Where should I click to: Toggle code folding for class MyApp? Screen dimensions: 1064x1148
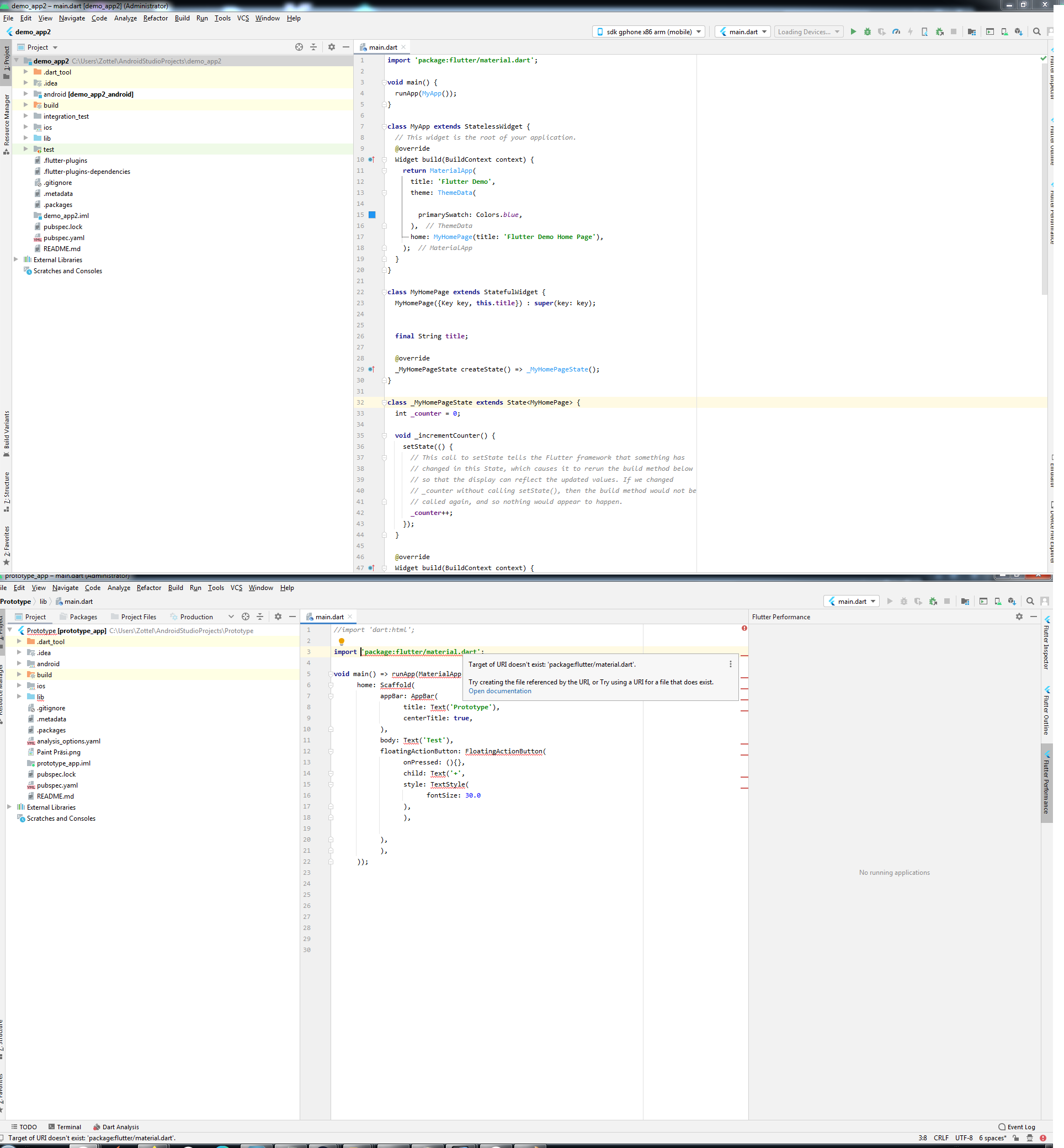(384, 126)
